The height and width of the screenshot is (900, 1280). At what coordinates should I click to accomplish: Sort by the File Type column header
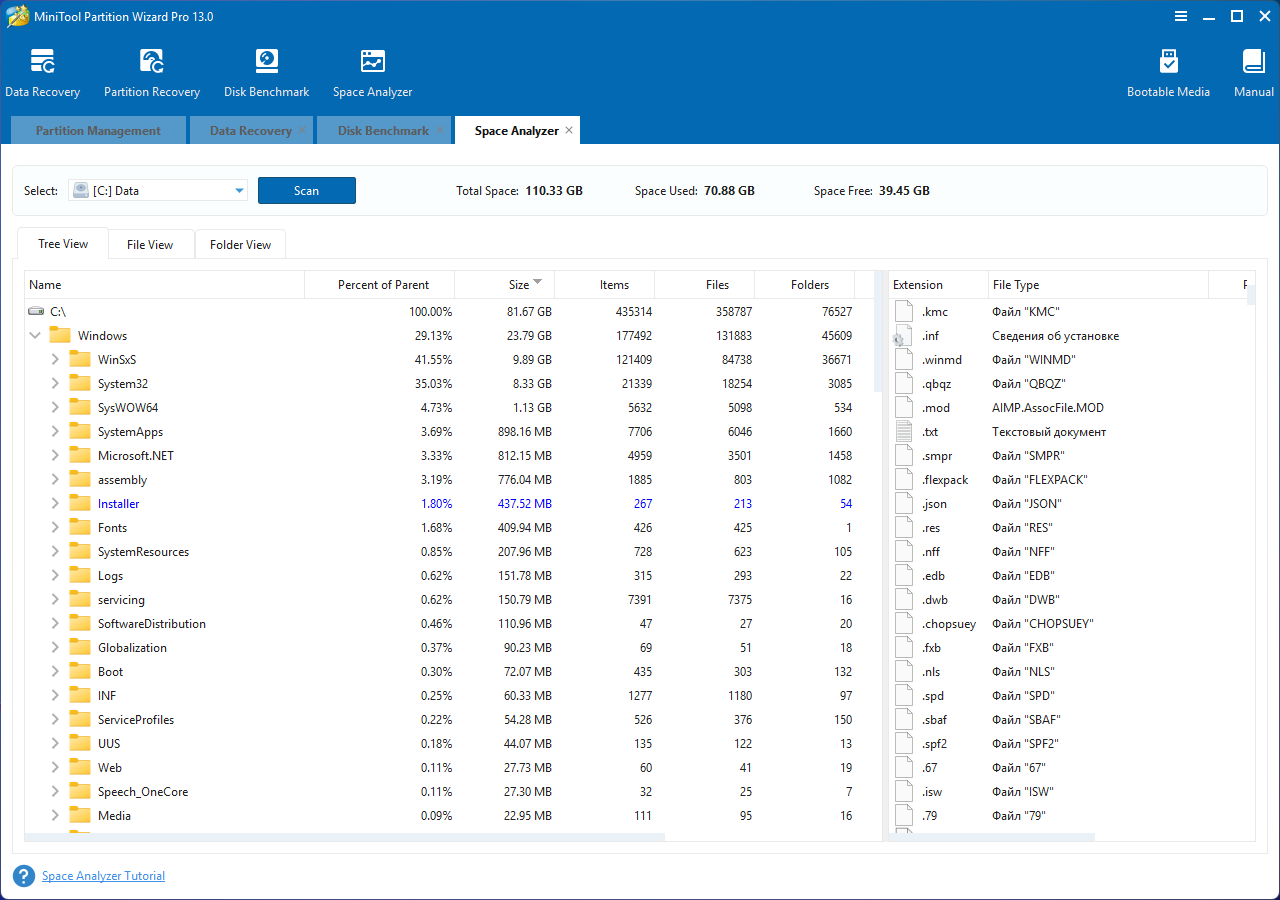point(1098,285)
